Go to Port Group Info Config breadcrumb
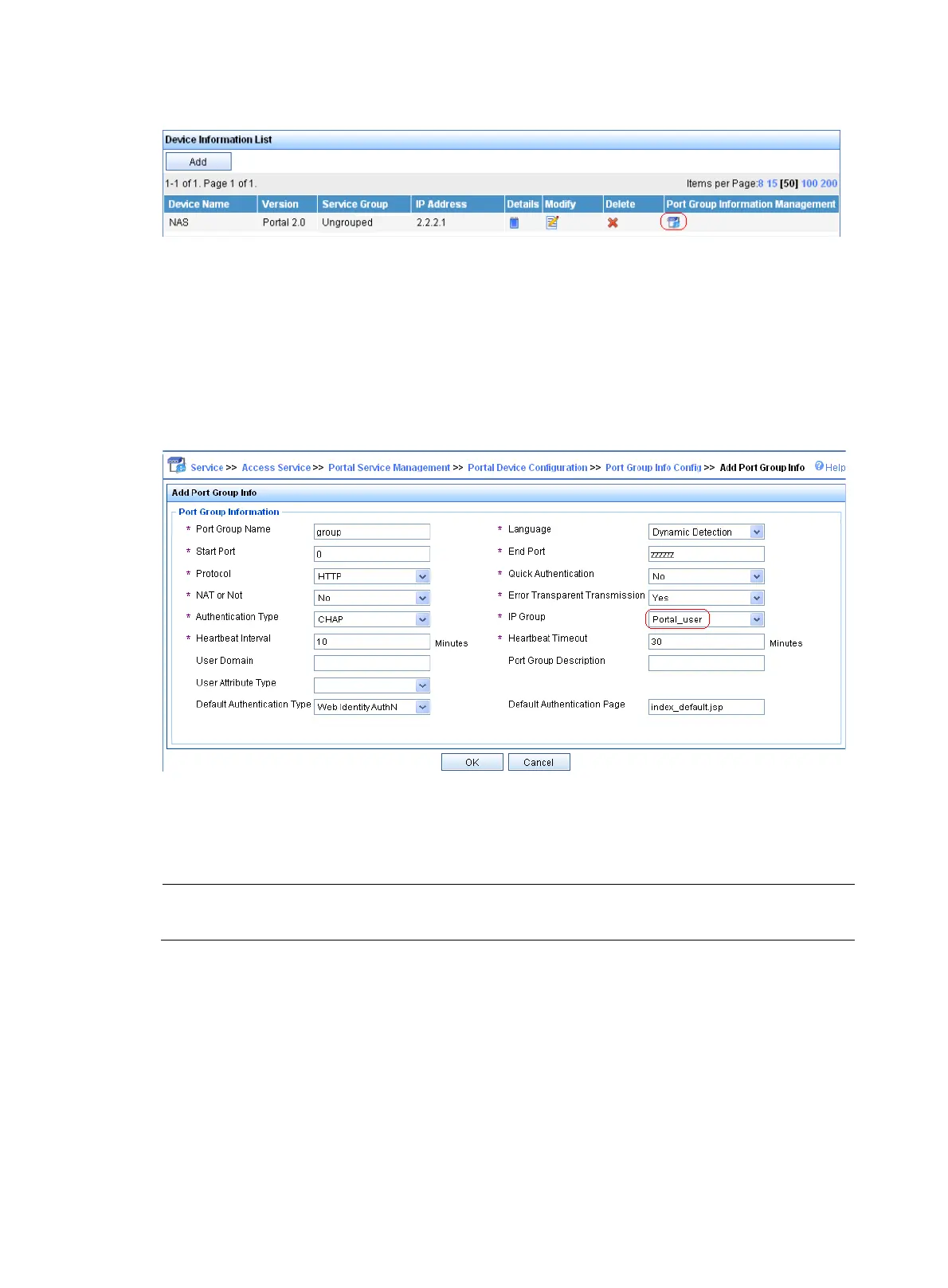Viewport: 948px width, 1288px height. tap(653, 468)
